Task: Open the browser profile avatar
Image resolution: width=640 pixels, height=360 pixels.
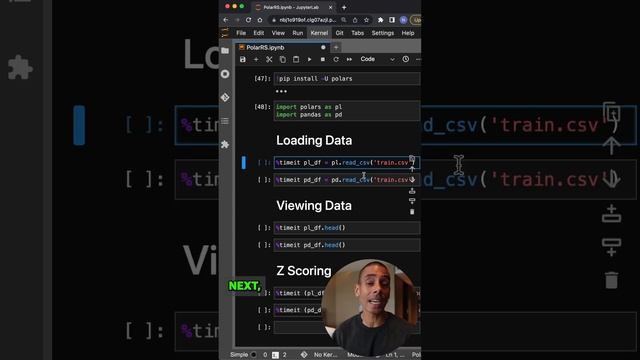Action: 403,20
